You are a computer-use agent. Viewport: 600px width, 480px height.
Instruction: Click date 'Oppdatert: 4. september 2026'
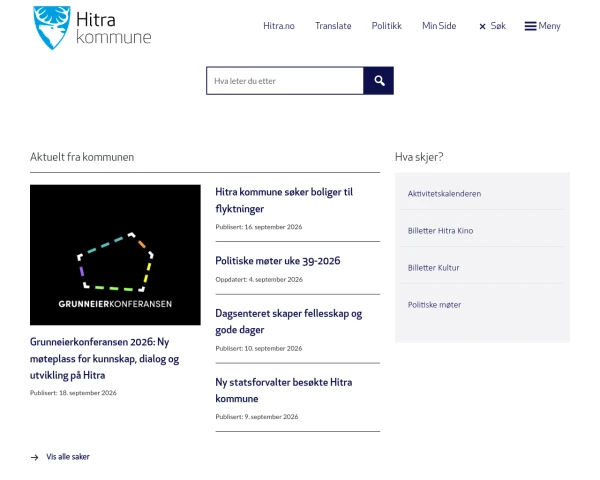point(259,279)
